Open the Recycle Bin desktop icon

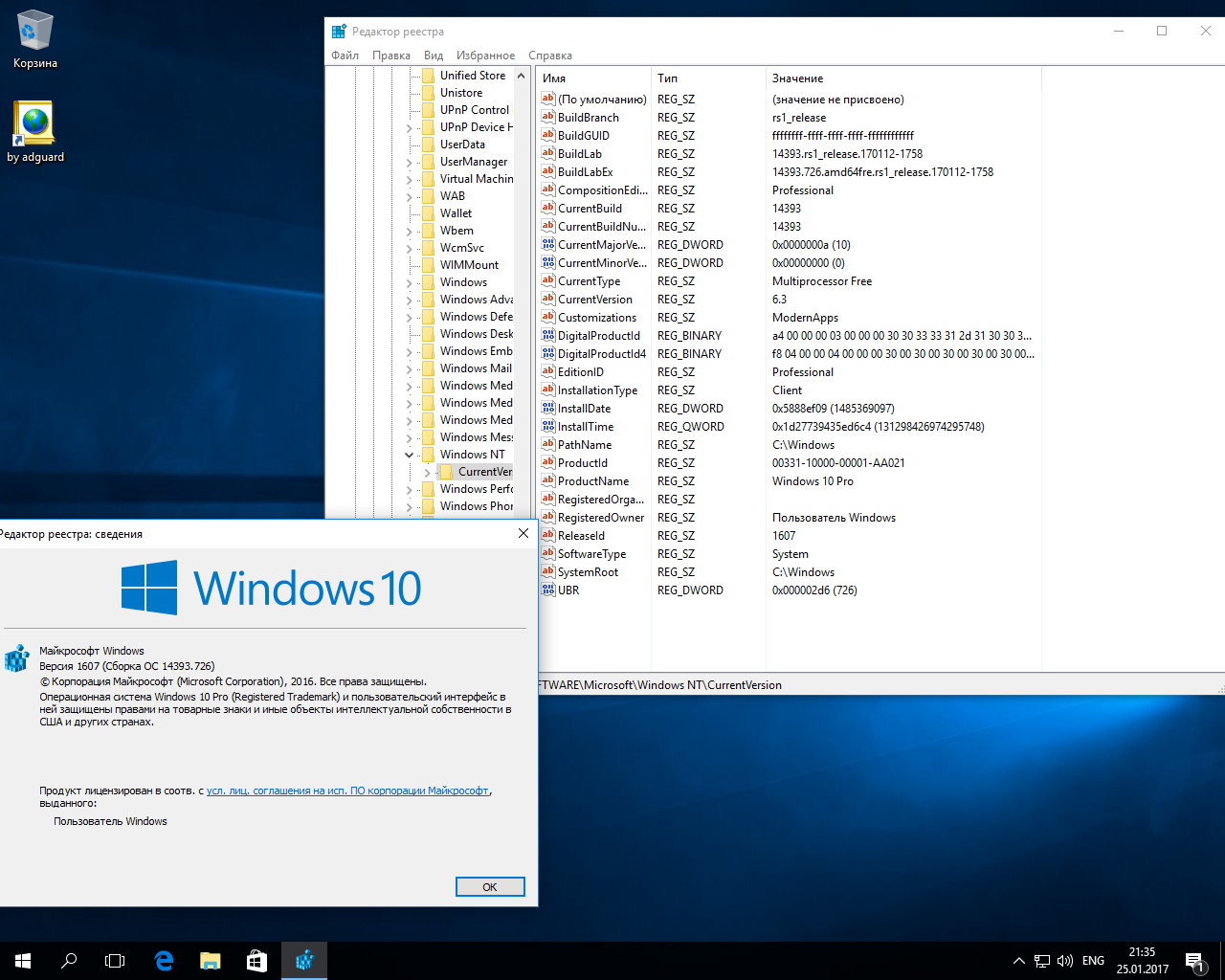point(34,38)
